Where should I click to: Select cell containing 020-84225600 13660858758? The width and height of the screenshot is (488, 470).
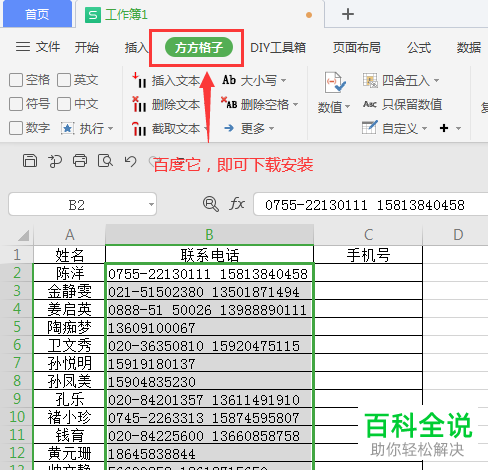(209, 435)
